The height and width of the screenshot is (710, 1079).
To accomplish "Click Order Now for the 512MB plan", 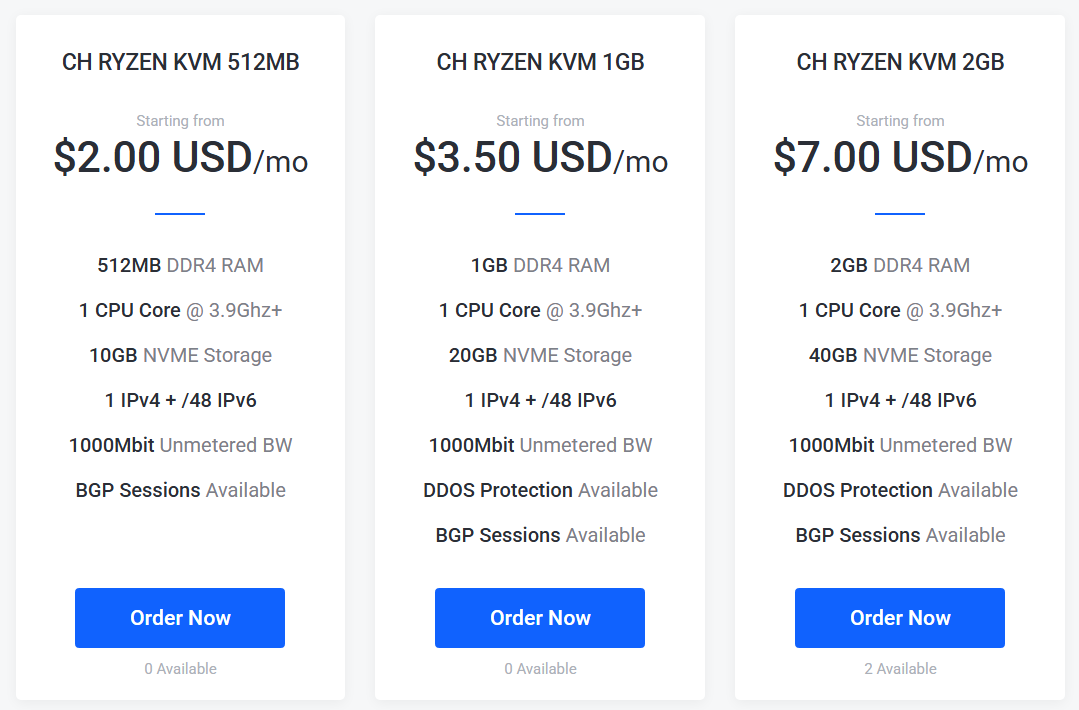I will pos(180,618).
